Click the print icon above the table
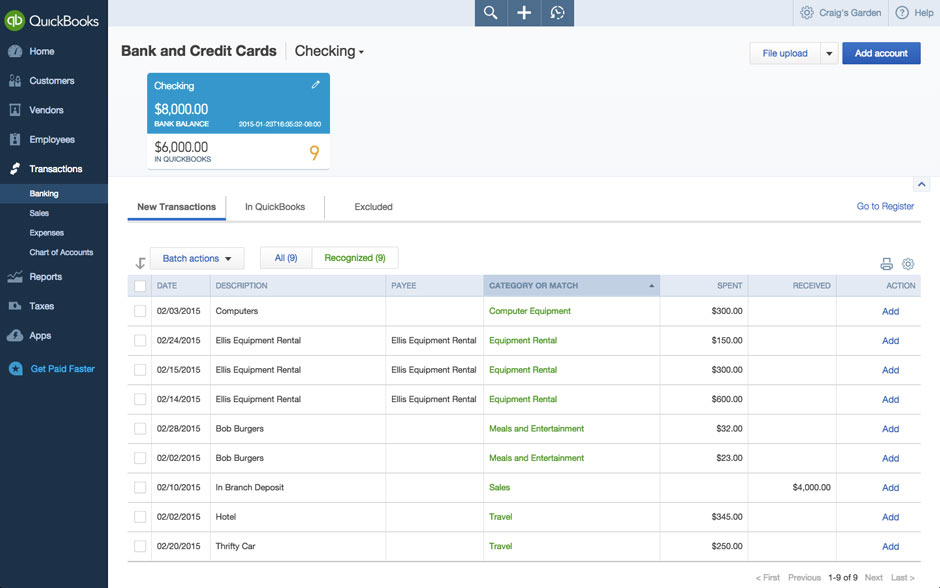This screenshot has height=588, width=940. coord(886,264)
